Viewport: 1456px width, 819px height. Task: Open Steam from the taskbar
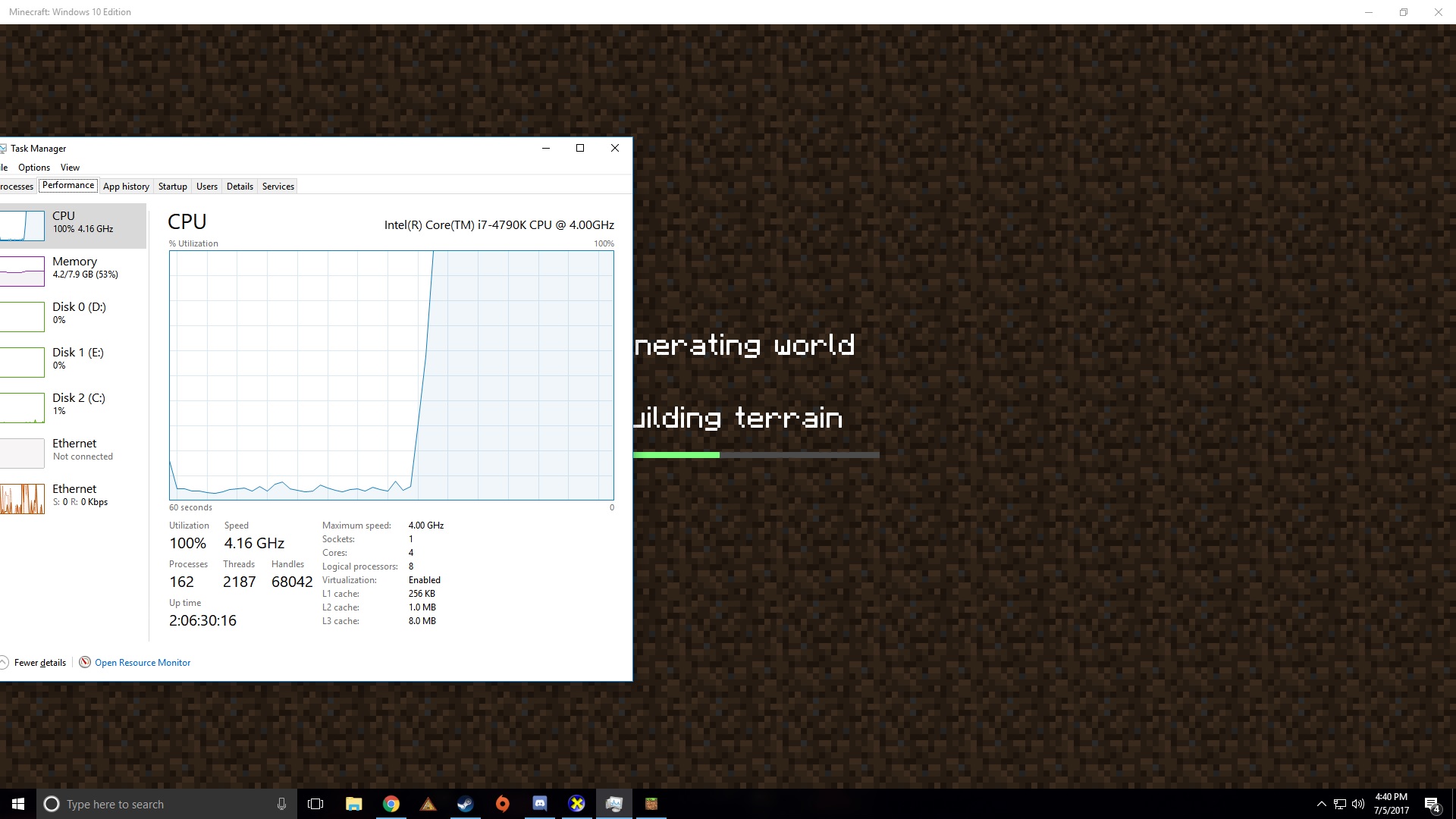pyautogui.click(x=465, y=804)
